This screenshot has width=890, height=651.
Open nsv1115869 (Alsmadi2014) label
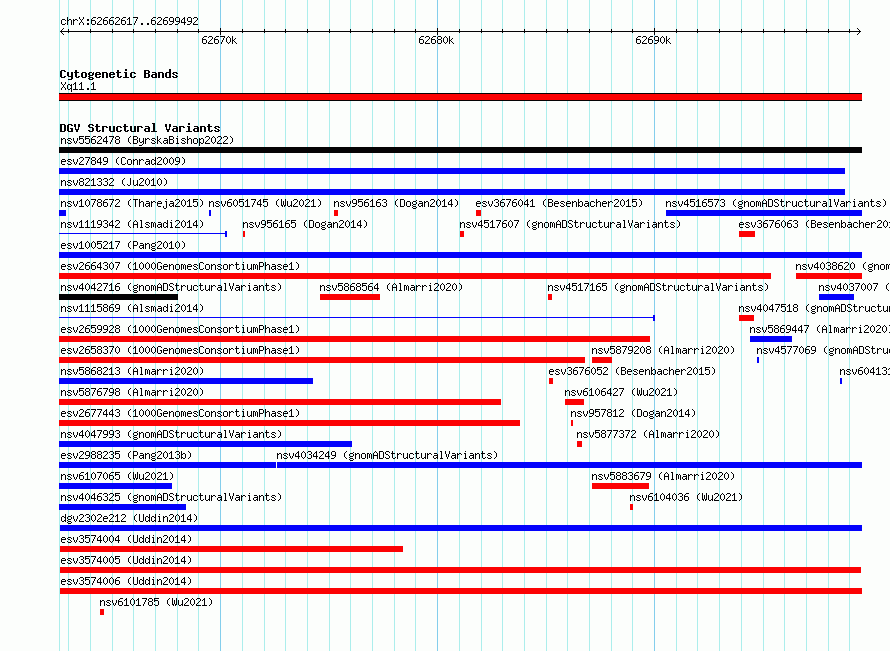click(x=132, y=308)
